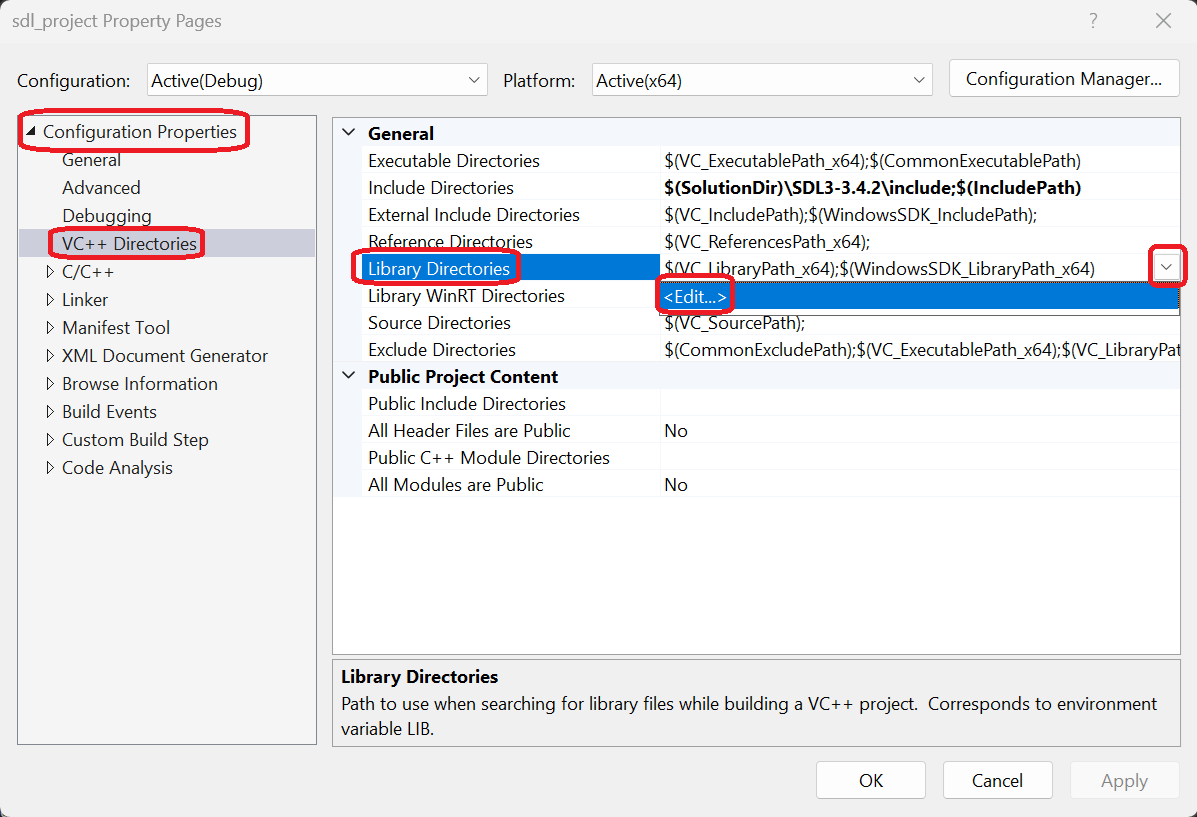Select the All Header Files are Public row
Viewport: 1197px width, 817px height.
coord(470,430)
